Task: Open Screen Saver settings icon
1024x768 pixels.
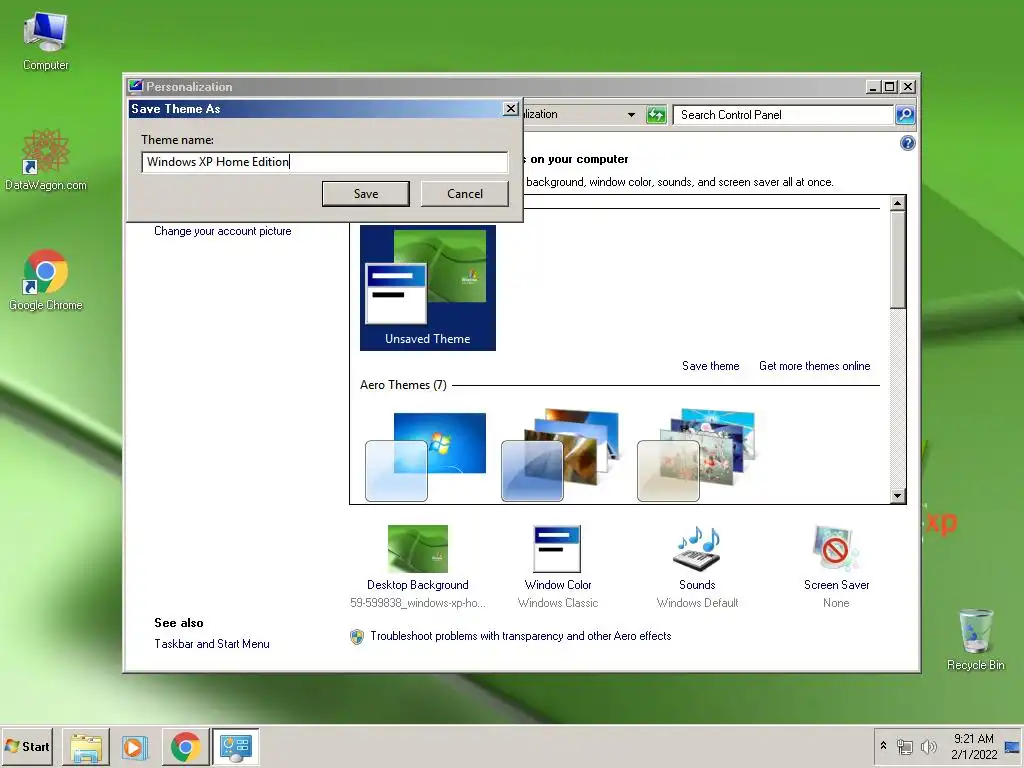Action: (836, 549)
